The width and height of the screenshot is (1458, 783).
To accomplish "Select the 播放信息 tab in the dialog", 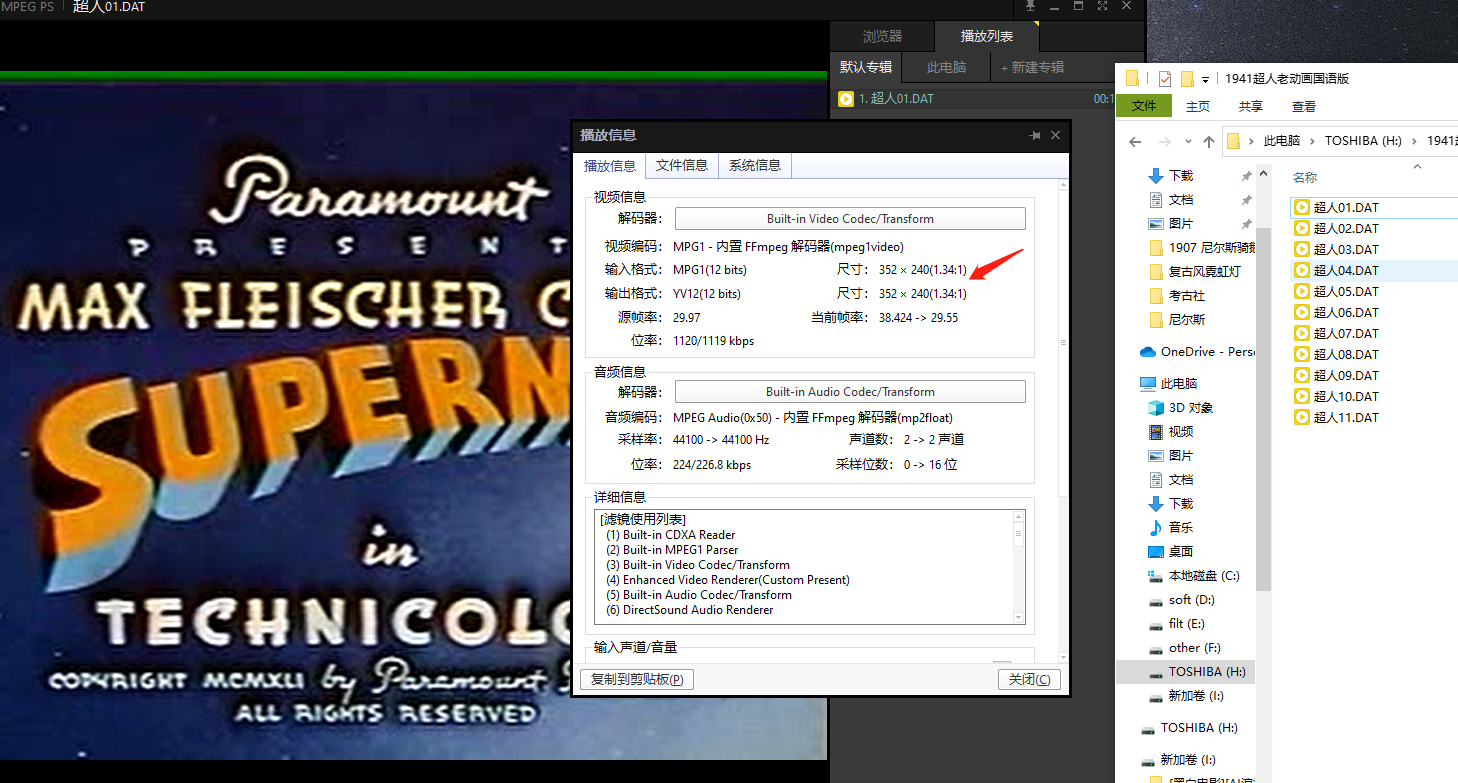I will coord(610,165).
